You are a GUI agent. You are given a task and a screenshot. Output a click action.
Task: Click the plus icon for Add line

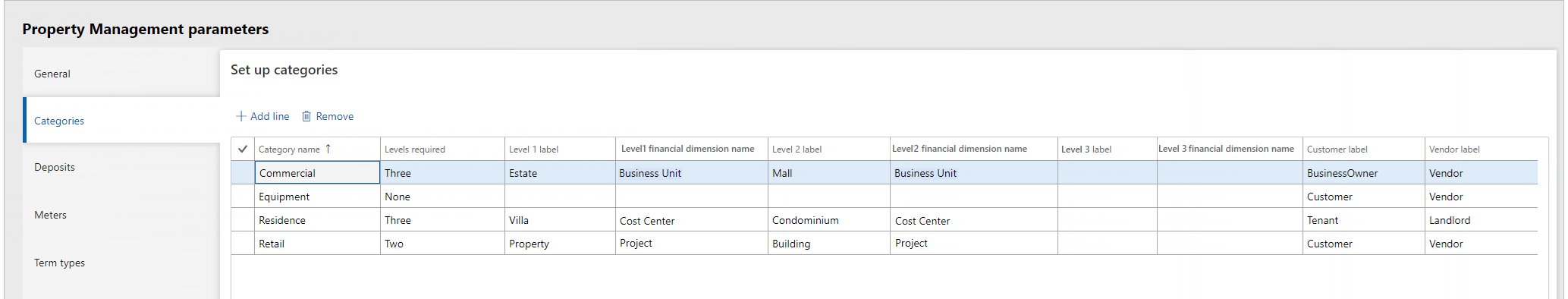click(240, 116)
